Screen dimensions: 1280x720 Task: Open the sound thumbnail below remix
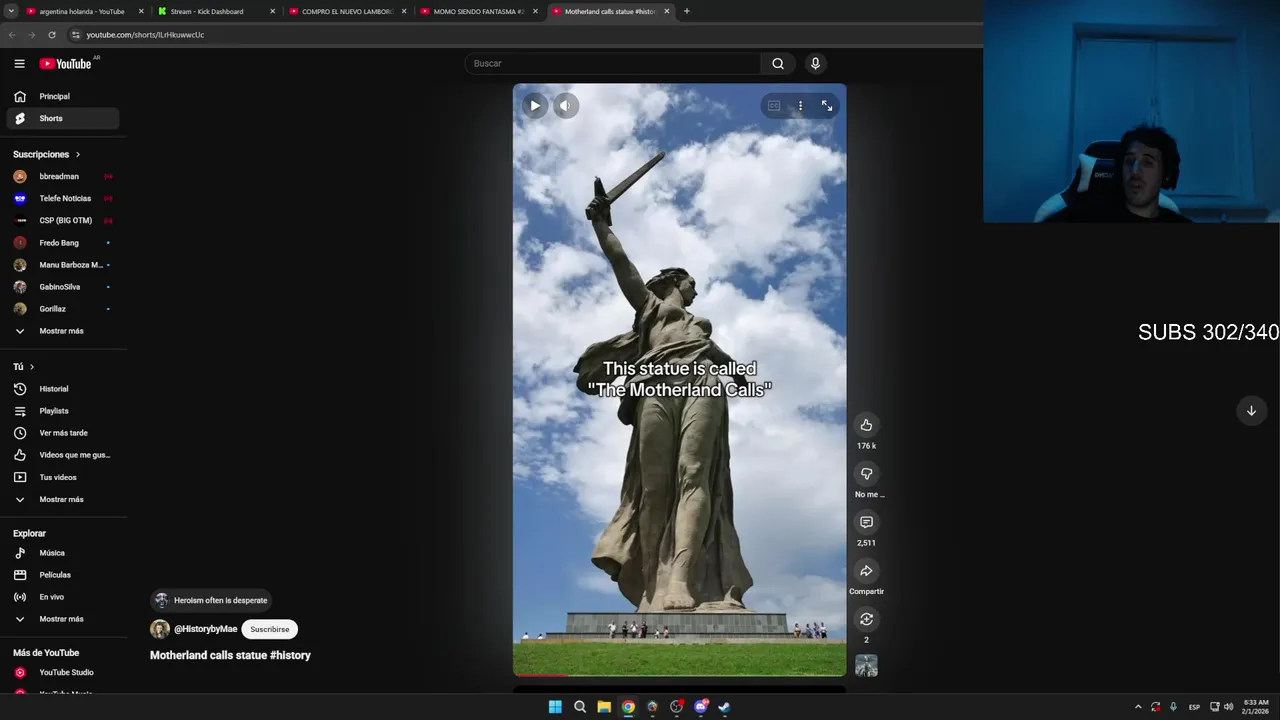click(x=866, y=666)
